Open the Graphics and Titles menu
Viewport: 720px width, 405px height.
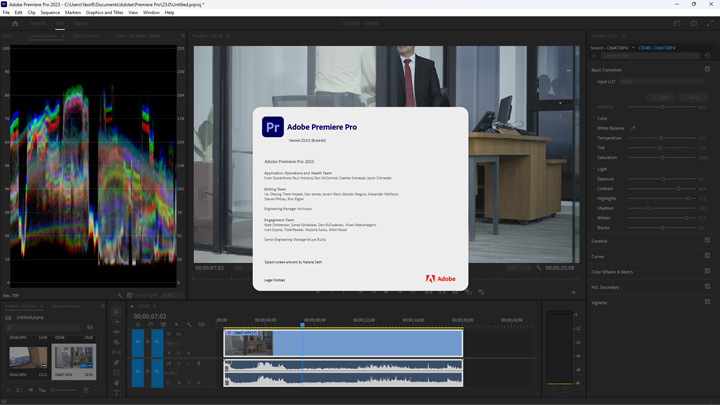(x=105, y=12)
